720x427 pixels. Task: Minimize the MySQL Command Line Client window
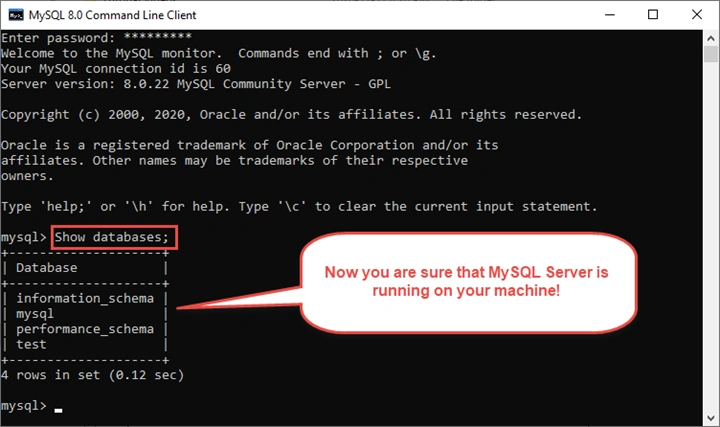pyautogui.click(x=610, y=15)
